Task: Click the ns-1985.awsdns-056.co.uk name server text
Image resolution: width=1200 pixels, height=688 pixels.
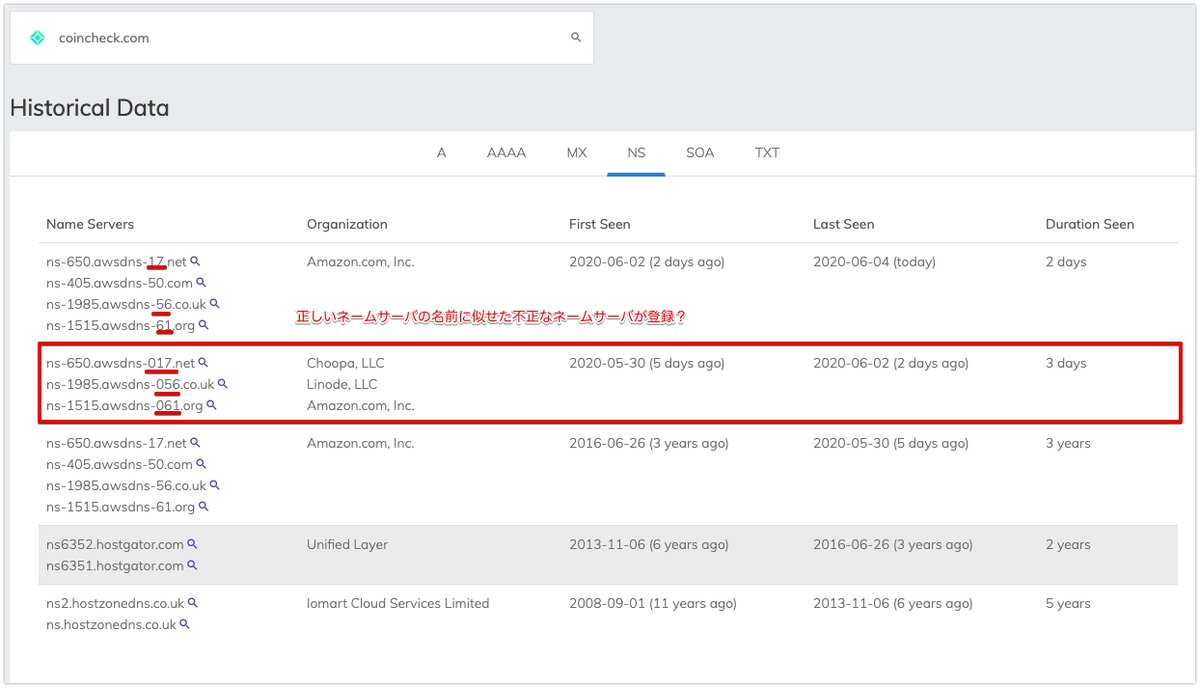Action: (x=130, y=384)
